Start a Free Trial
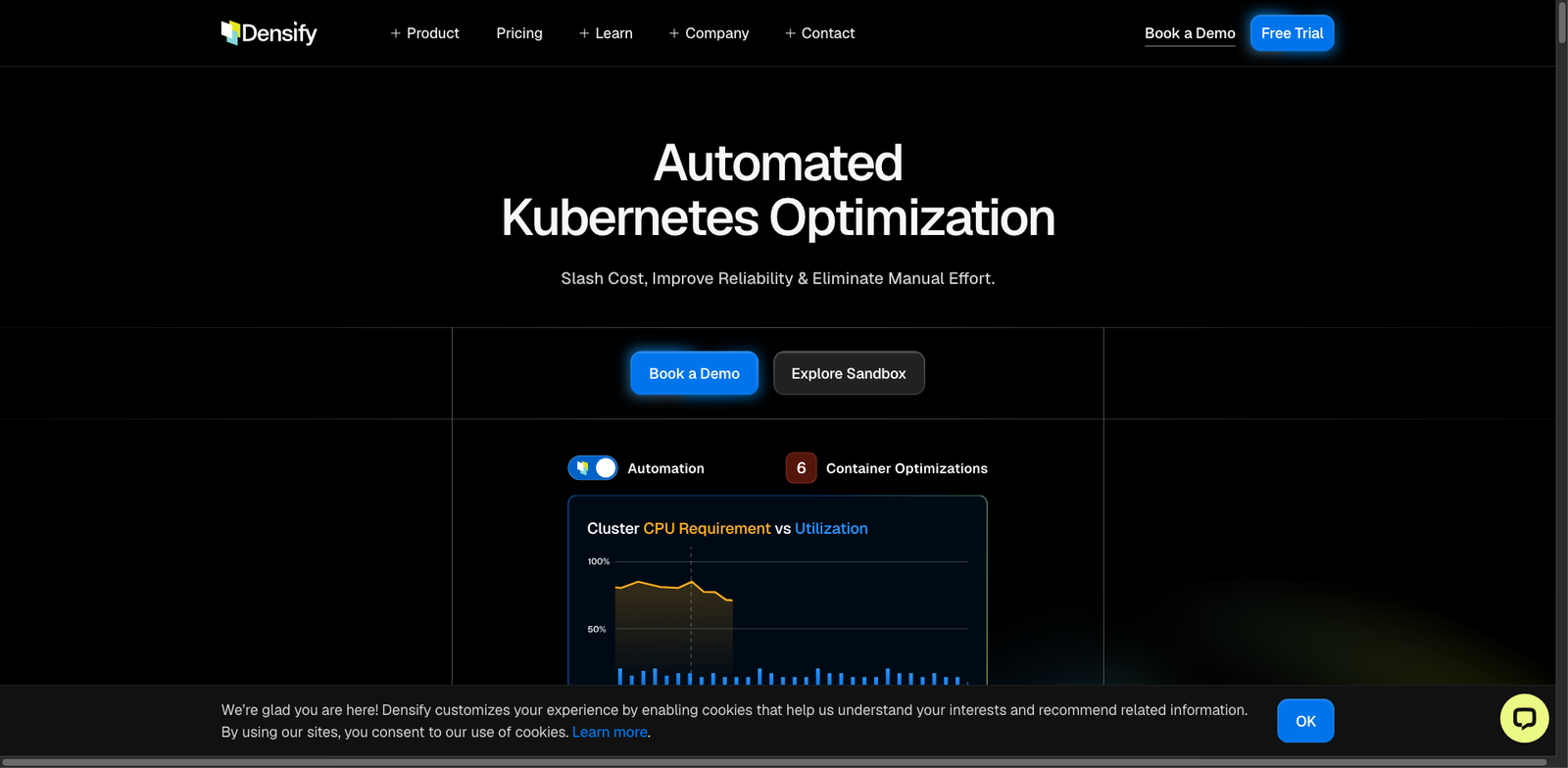Screen dimensions: 1568x768 [x=1292, y=33]
